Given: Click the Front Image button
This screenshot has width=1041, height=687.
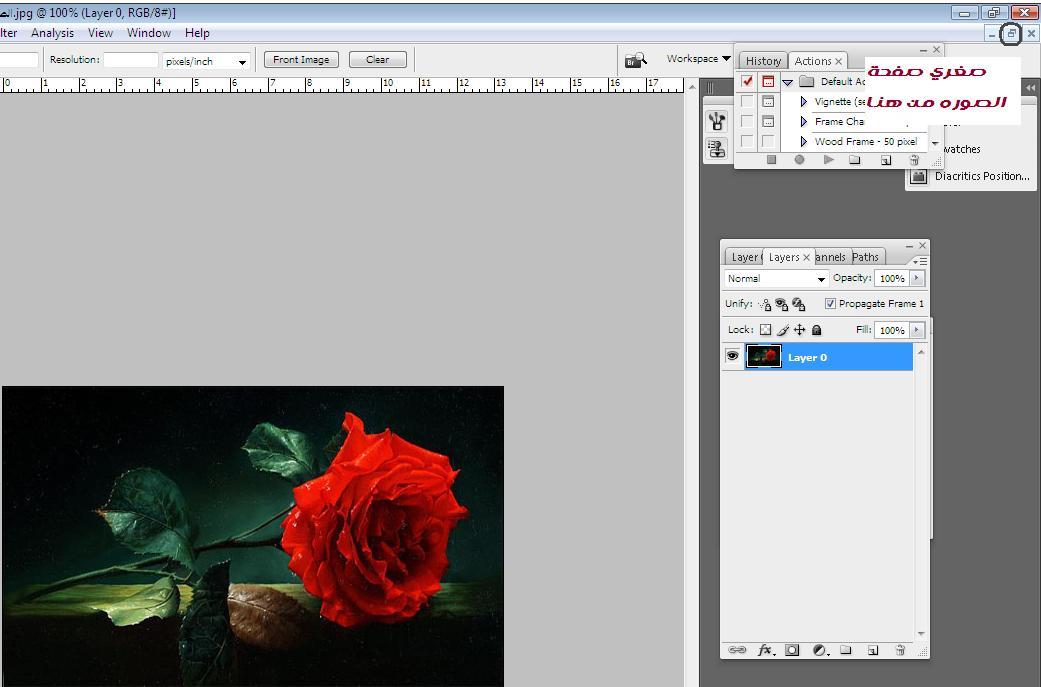Looking at the screenshot, I should click(301, 60).
